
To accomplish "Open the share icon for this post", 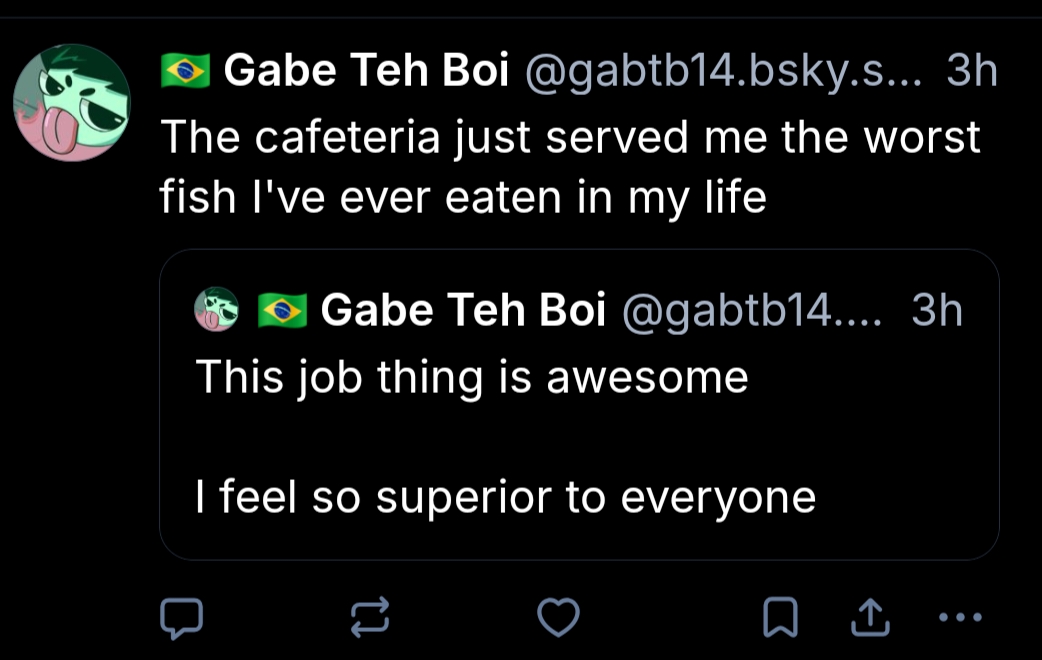I will (869, 618).
